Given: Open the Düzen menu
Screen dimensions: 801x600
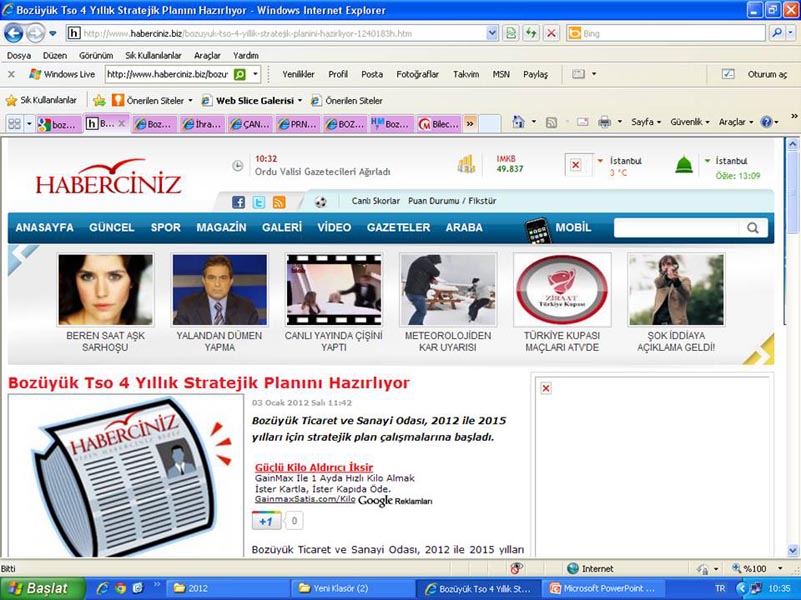Looking at the screenshot, I should [55, 55].
